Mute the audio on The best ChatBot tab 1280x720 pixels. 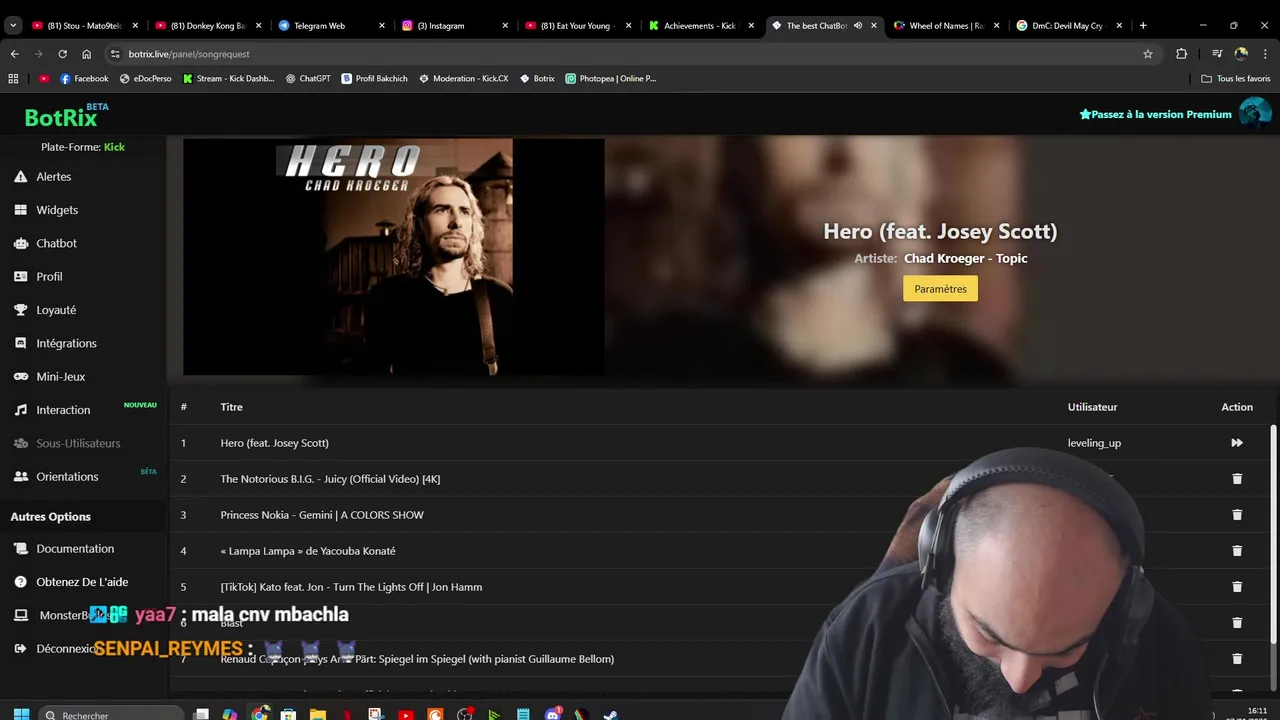pos(858,26)
